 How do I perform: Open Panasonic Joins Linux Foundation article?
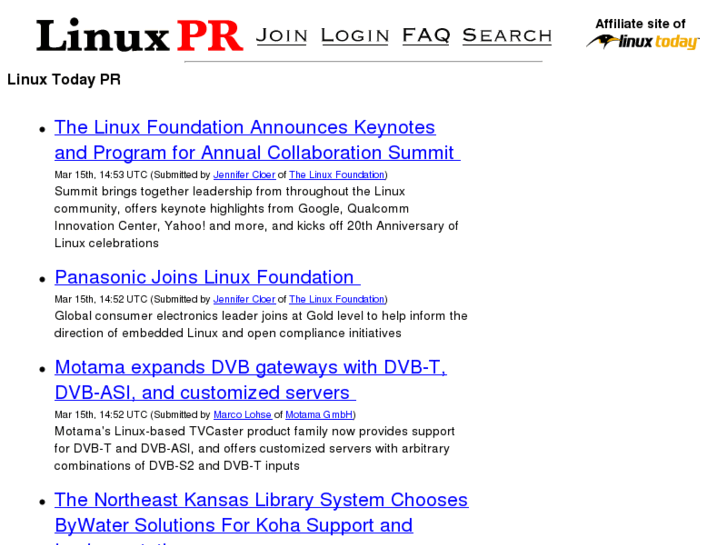tap(207, 277)
